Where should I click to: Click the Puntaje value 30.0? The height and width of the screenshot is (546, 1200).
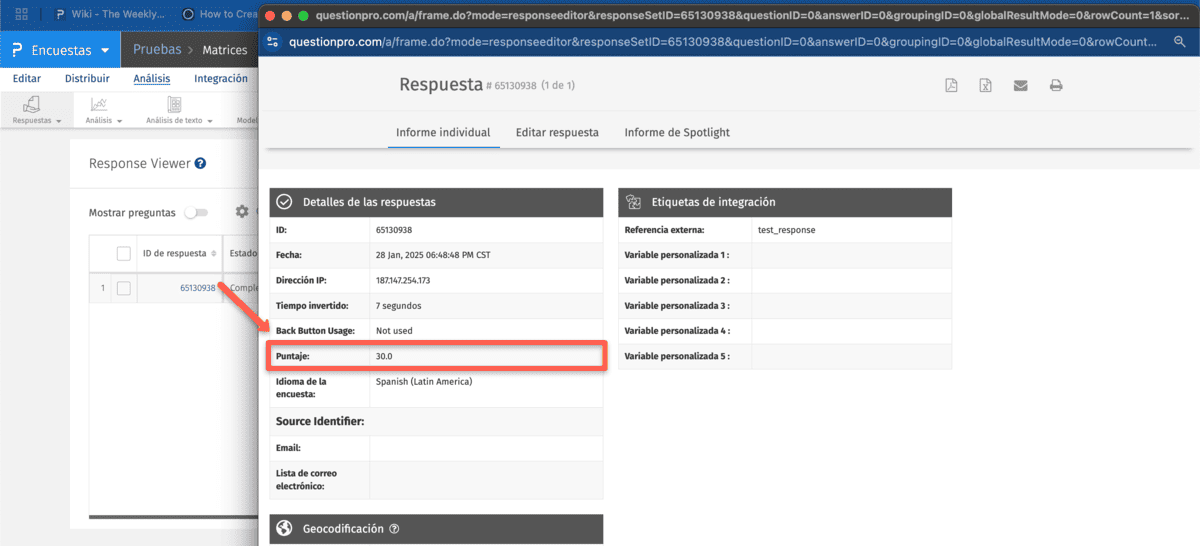[x=385, y=356]
